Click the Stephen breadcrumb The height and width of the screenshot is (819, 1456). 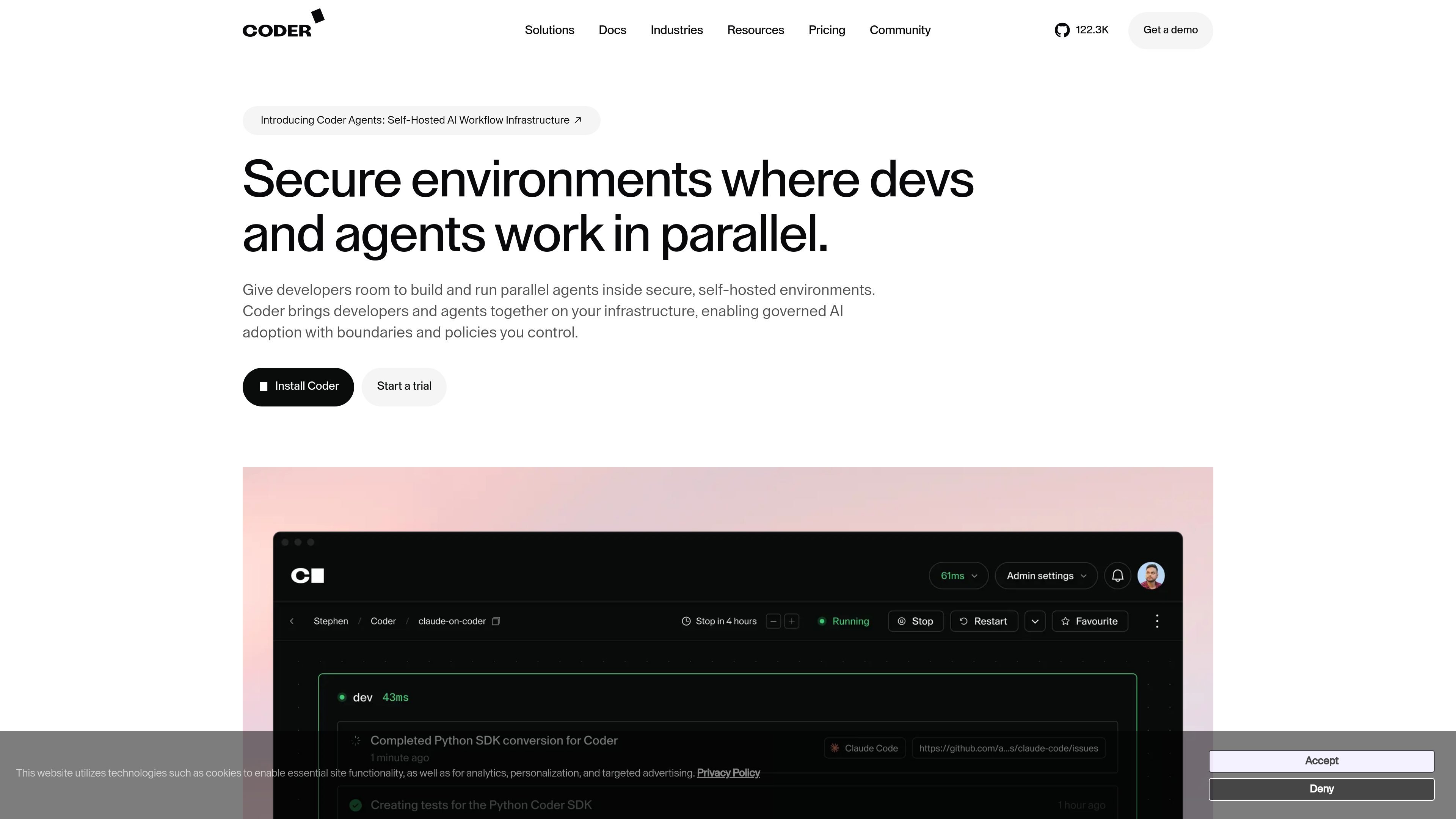point(331,621)
